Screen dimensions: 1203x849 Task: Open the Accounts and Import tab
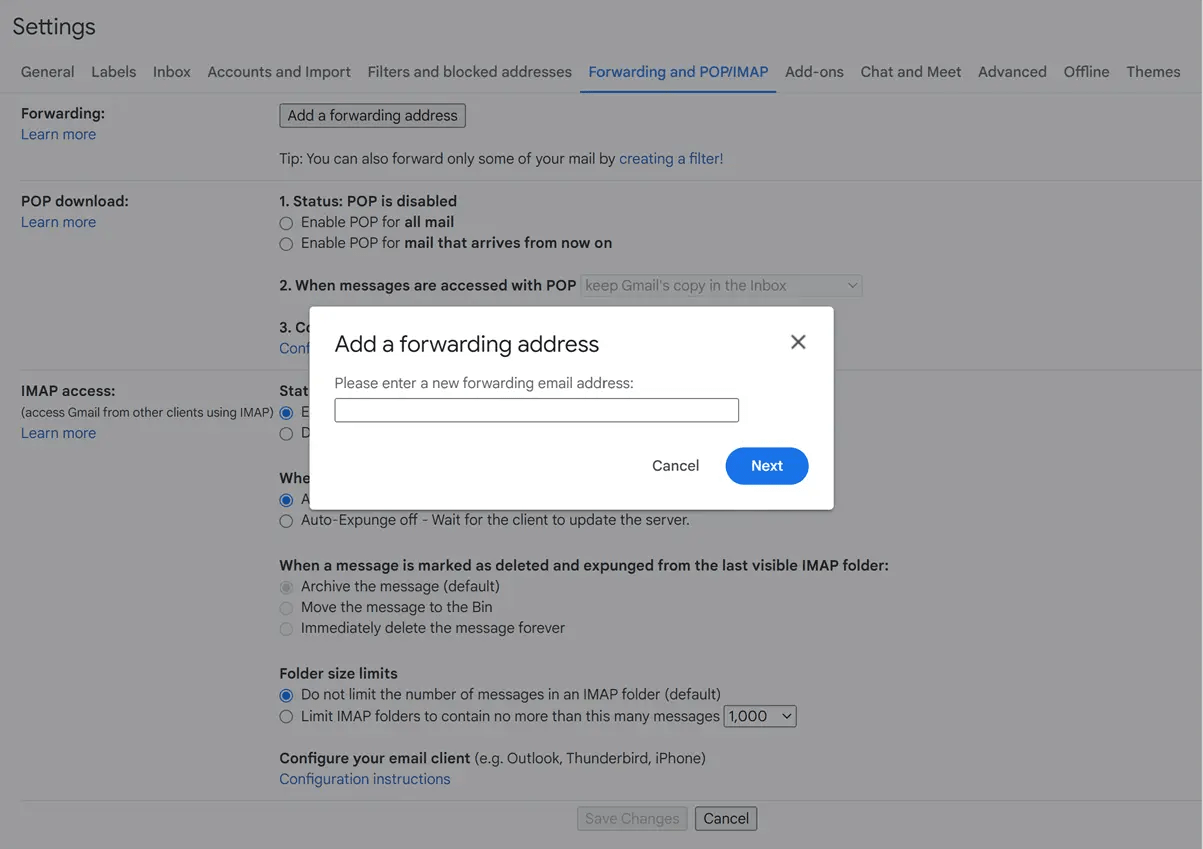[x=279, y=71]
